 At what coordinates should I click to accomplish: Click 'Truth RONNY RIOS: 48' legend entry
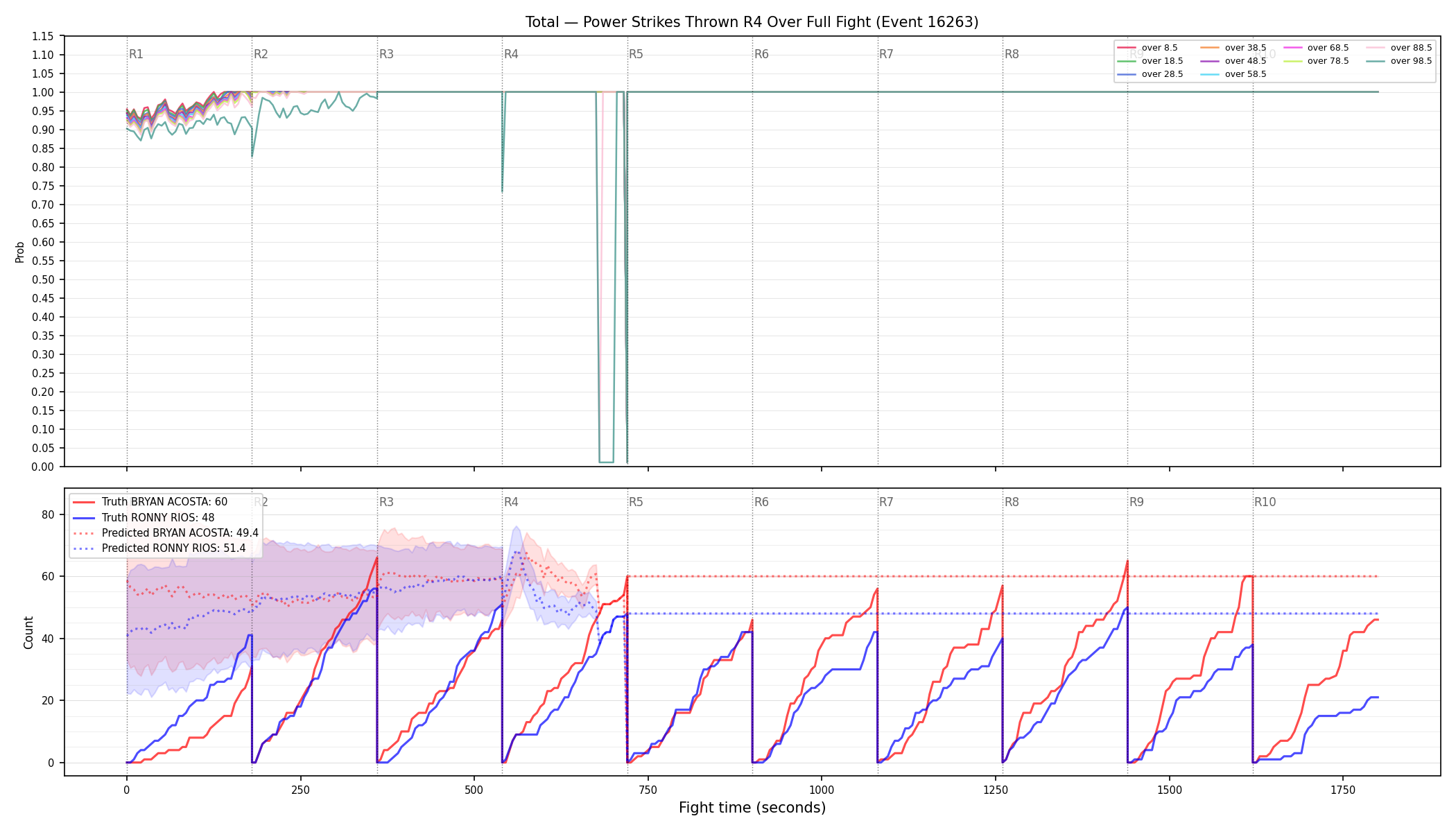pyautogui.click(x=144, y=517)
